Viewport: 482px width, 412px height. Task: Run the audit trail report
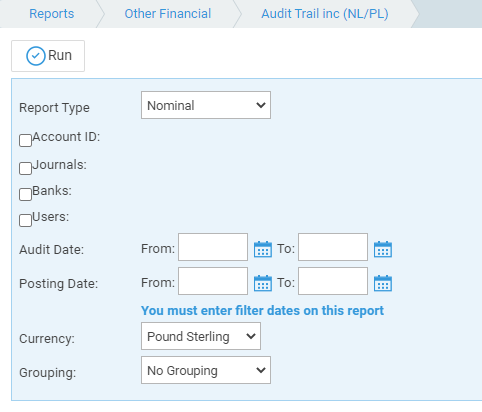pyautogui.click(x=48, y=56)
